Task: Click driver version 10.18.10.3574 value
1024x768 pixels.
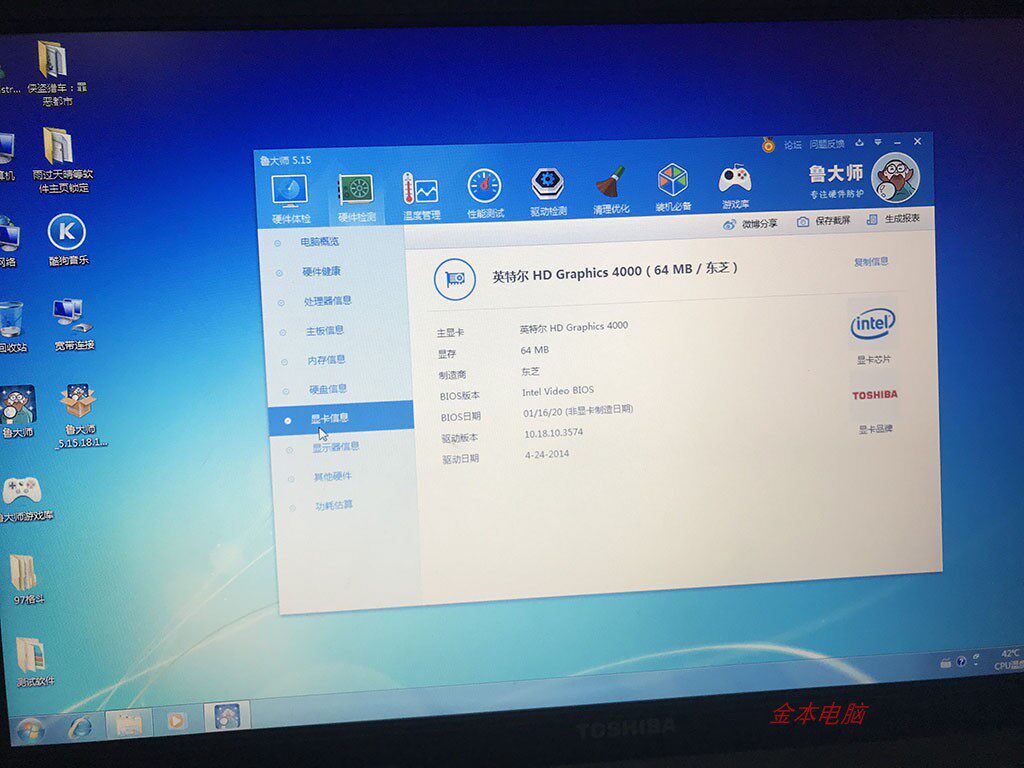Action: pyautogui.click(x=554, y=433)
